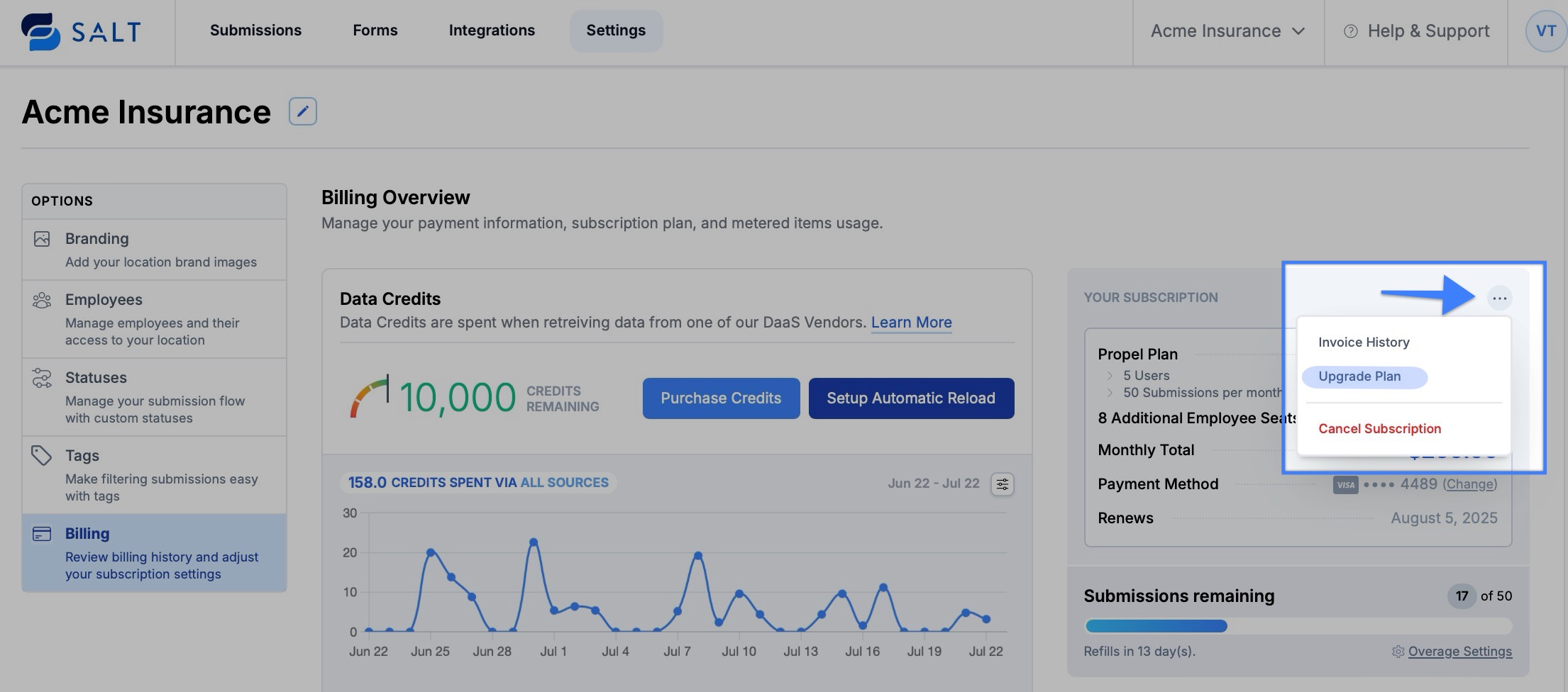Click the Jun 22 - Jul 22 date range
1568x692 pixels.
(933, 484)
